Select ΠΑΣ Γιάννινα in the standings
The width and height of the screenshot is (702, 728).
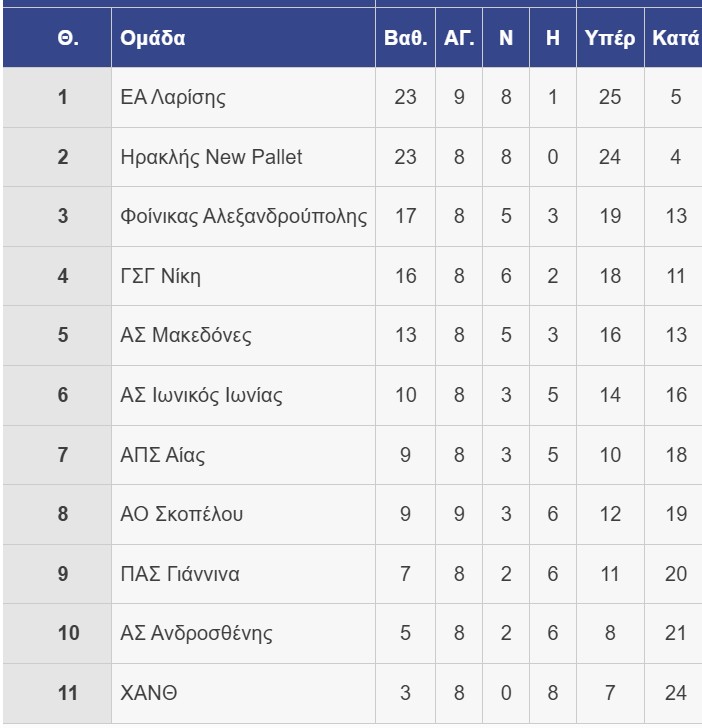180,574
